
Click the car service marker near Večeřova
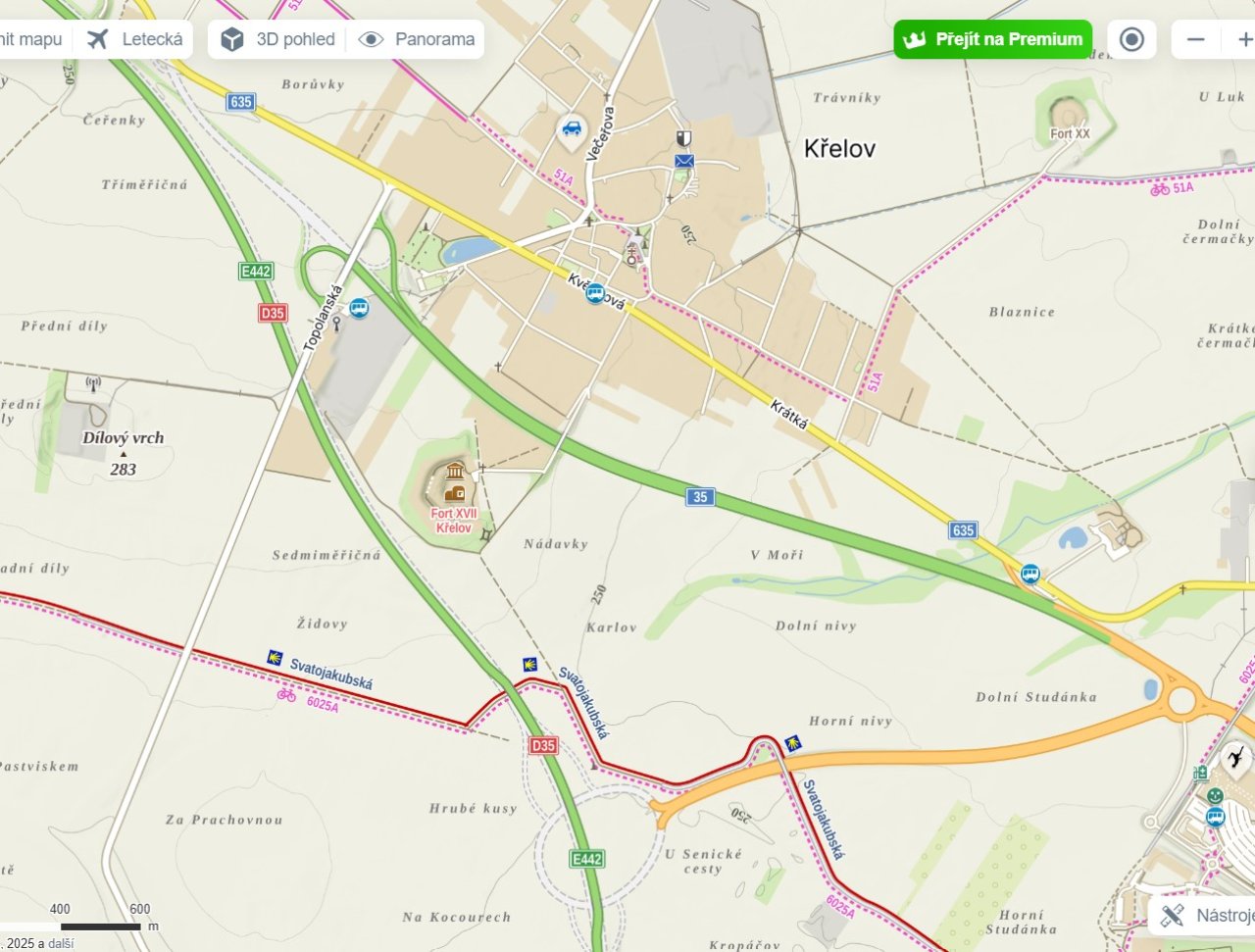click(571, 128)
